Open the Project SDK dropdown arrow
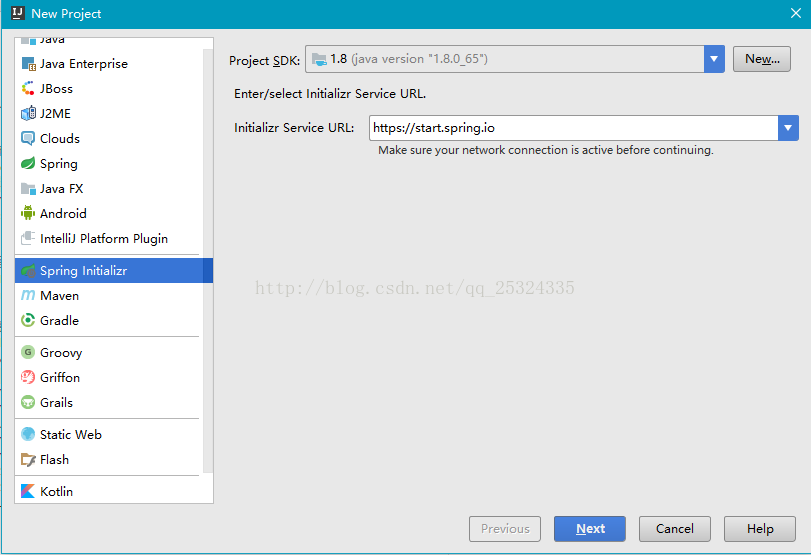 [x=714, y=59]
